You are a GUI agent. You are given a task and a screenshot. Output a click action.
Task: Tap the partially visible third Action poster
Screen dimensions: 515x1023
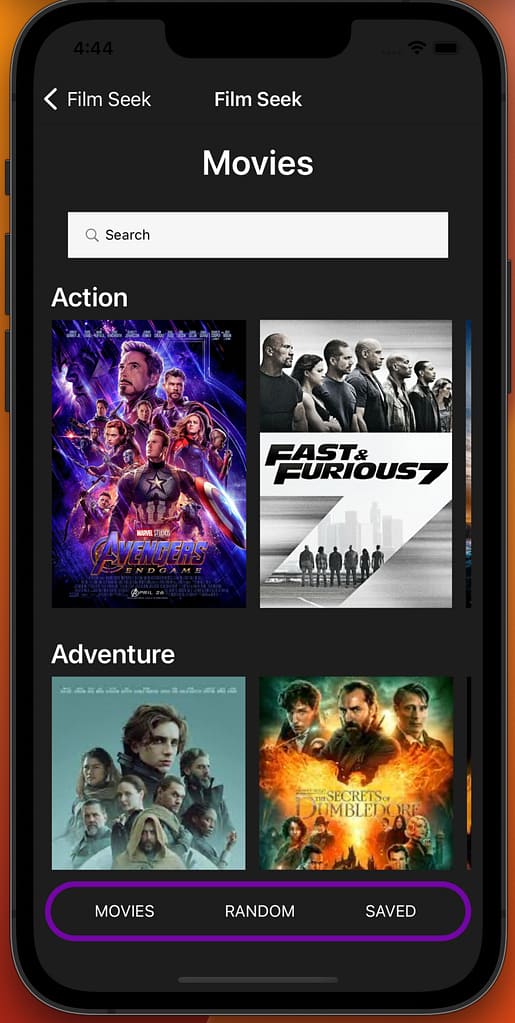coord(469,464)
